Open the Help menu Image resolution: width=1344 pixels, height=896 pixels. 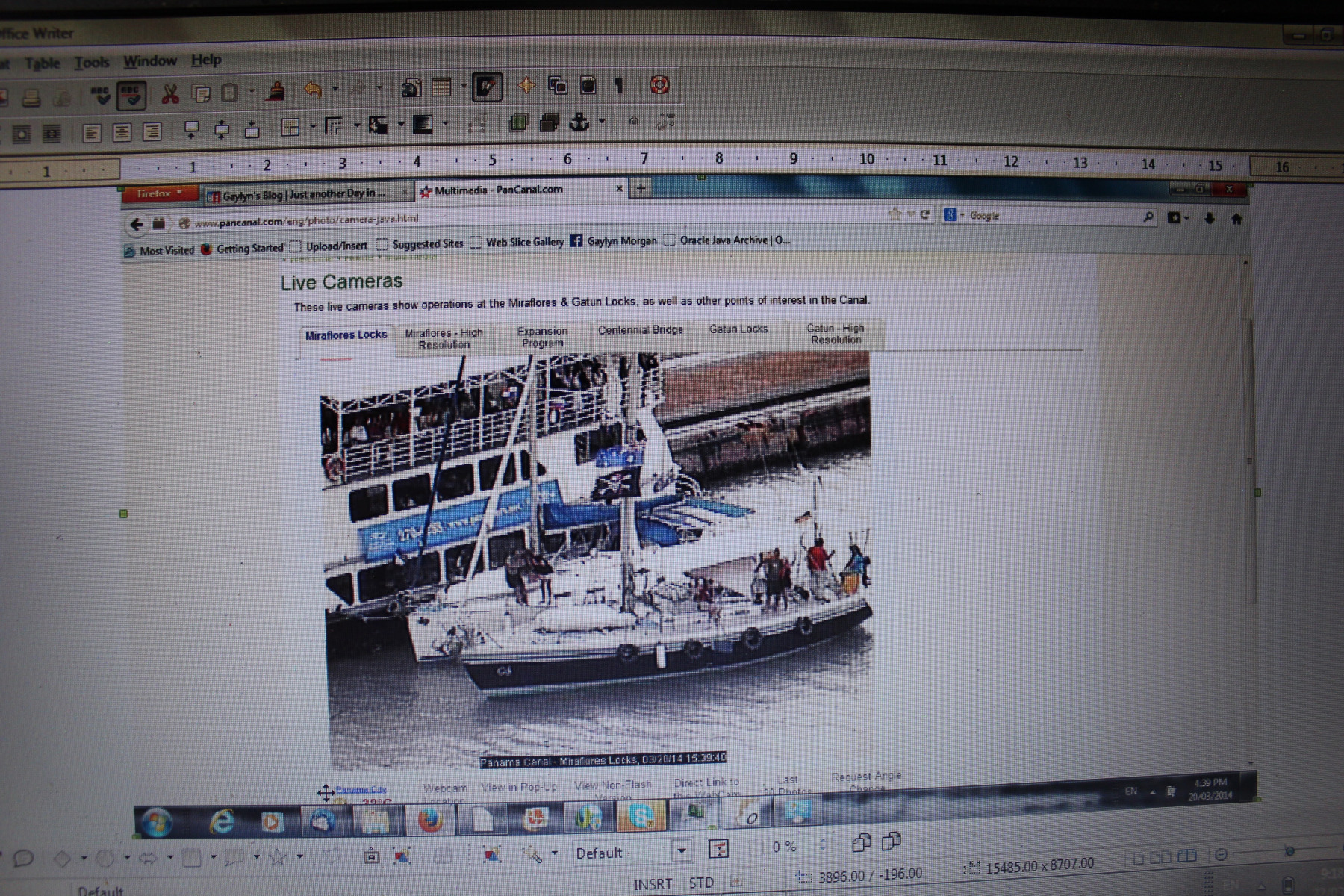206,60
